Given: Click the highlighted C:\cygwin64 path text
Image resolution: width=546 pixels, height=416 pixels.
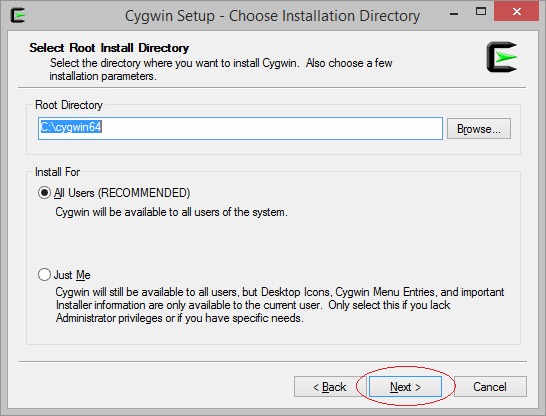Looking at the screenshot, I should (x=71, y=127).
